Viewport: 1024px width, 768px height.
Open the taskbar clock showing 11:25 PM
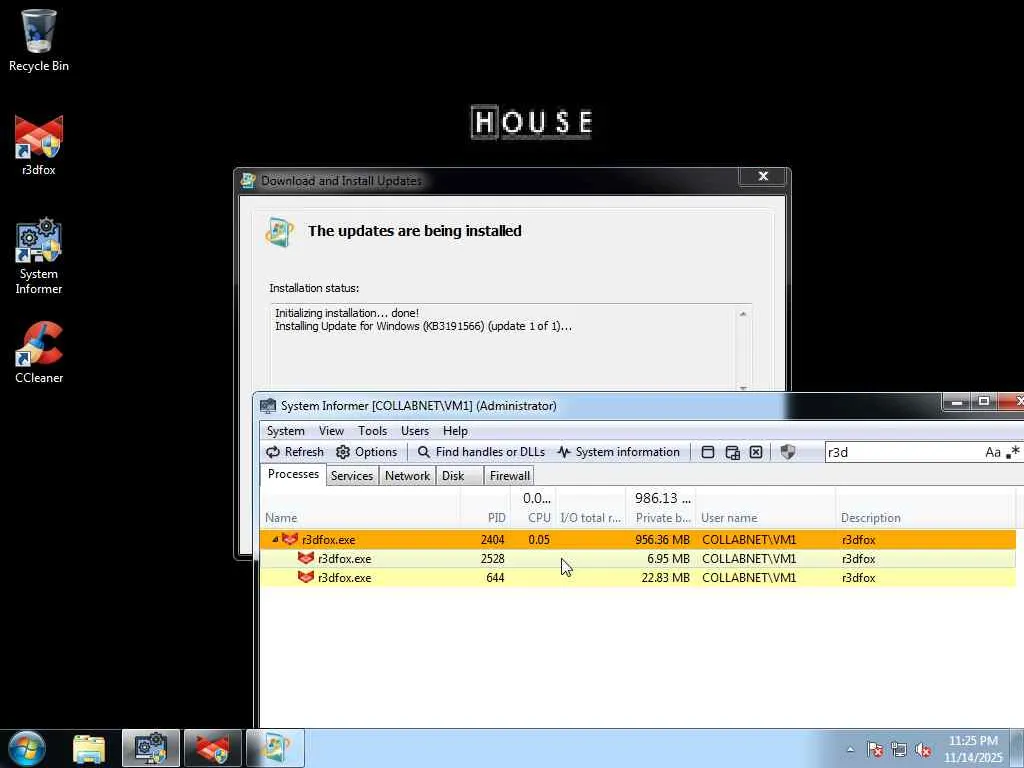(973, 750)
